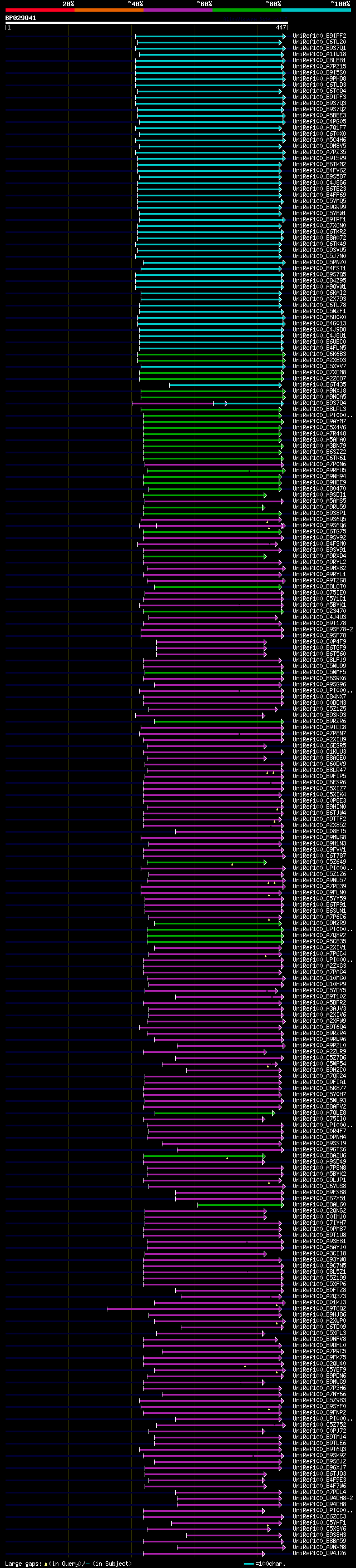Click the cyan alignment bar for UniRef100_B9IPF2

pos(210,37)
